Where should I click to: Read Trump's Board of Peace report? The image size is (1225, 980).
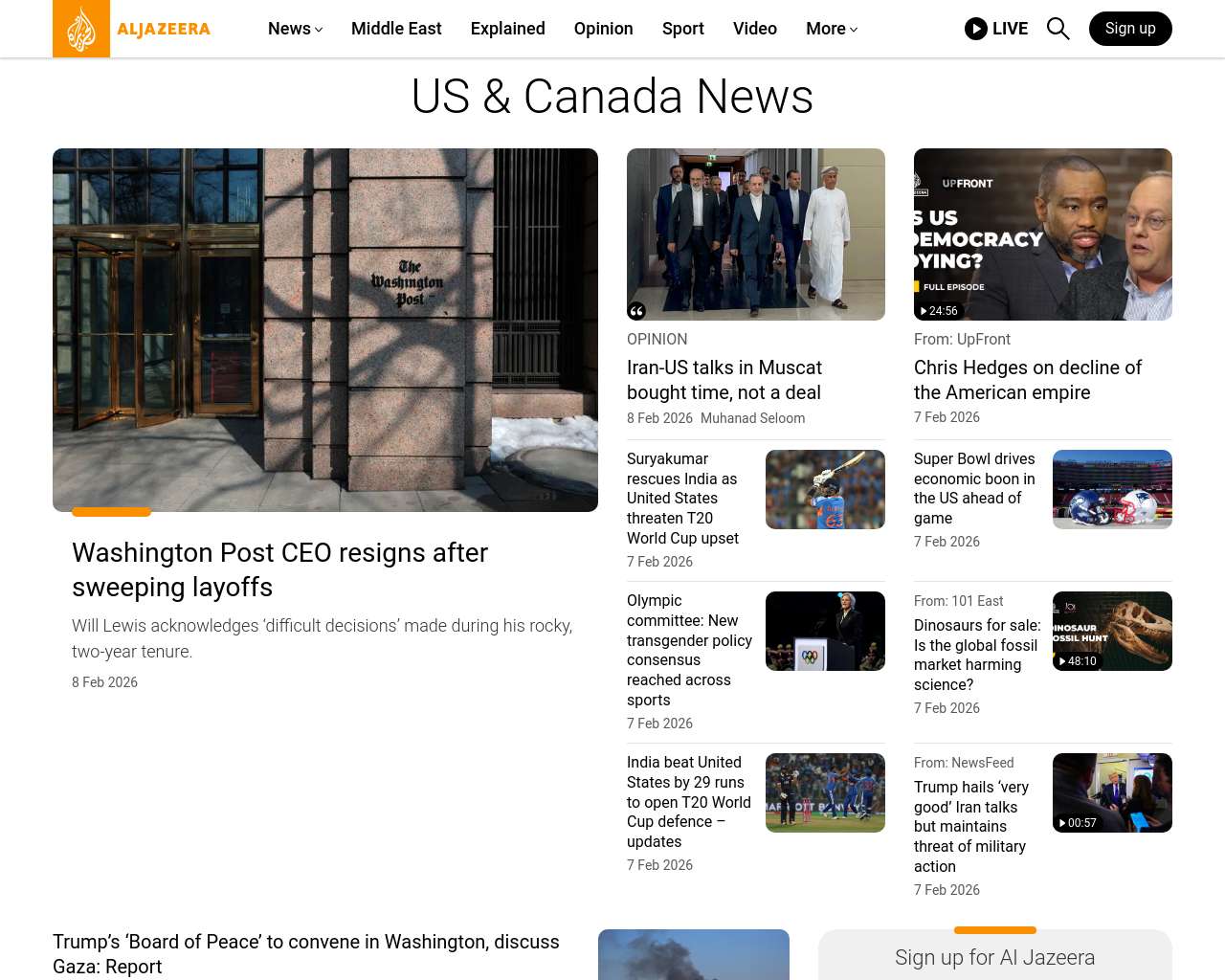click(305, 953)
